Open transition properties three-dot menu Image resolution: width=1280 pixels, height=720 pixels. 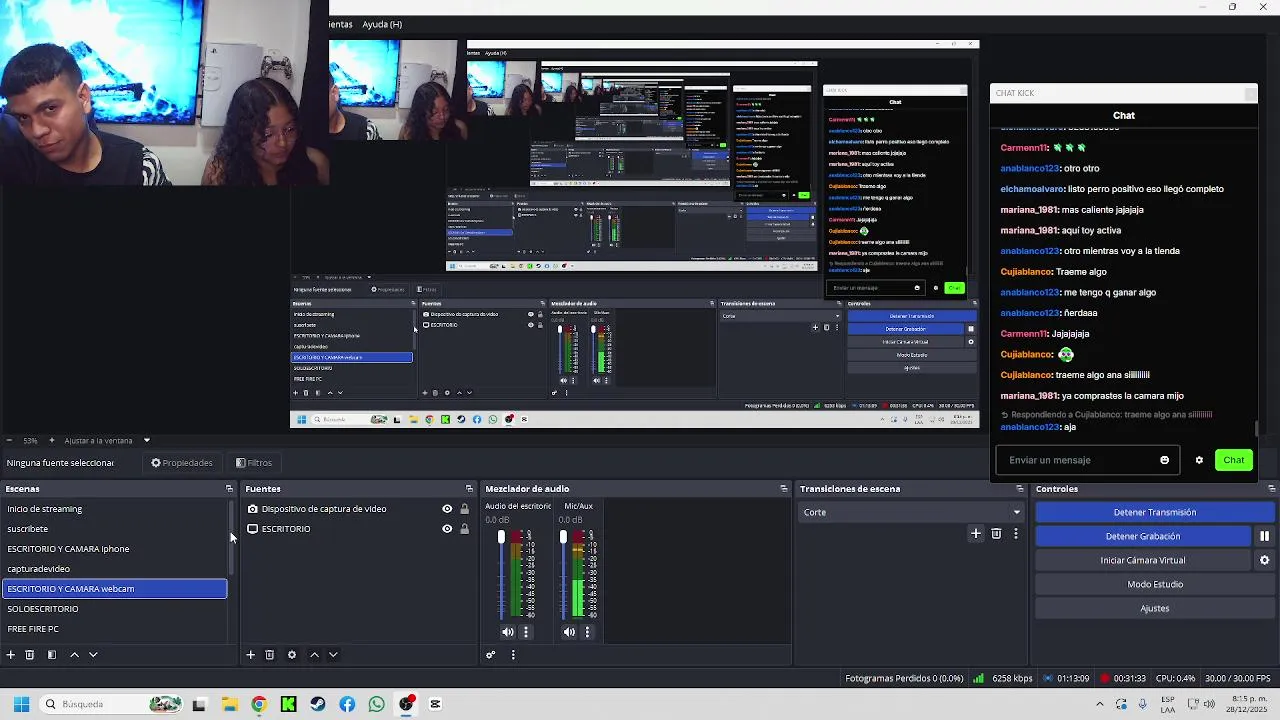pos(1016,534)
